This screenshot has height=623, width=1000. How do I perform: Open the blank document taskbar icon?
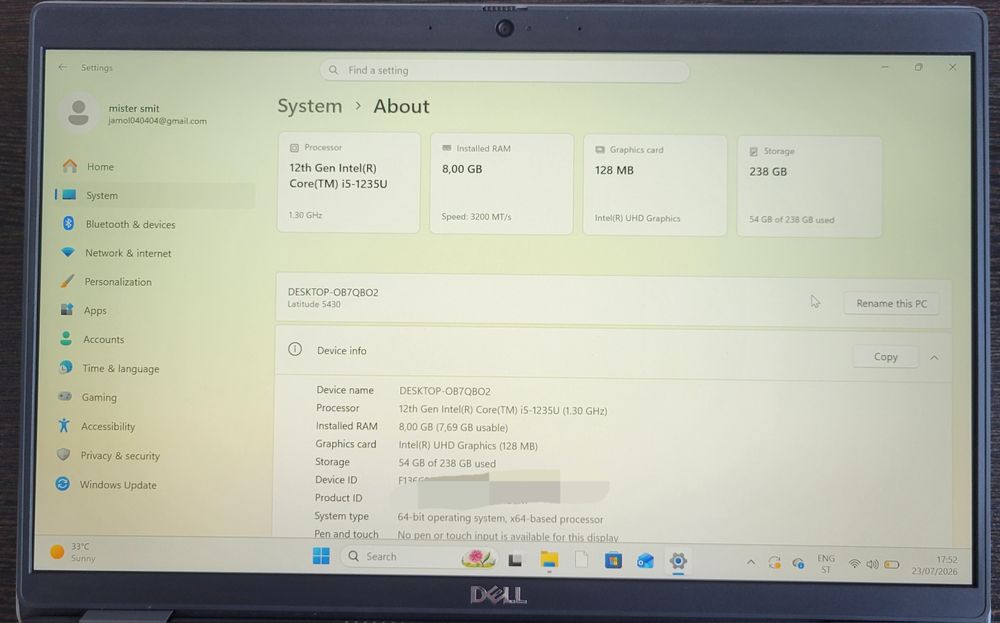coord(581,559)
